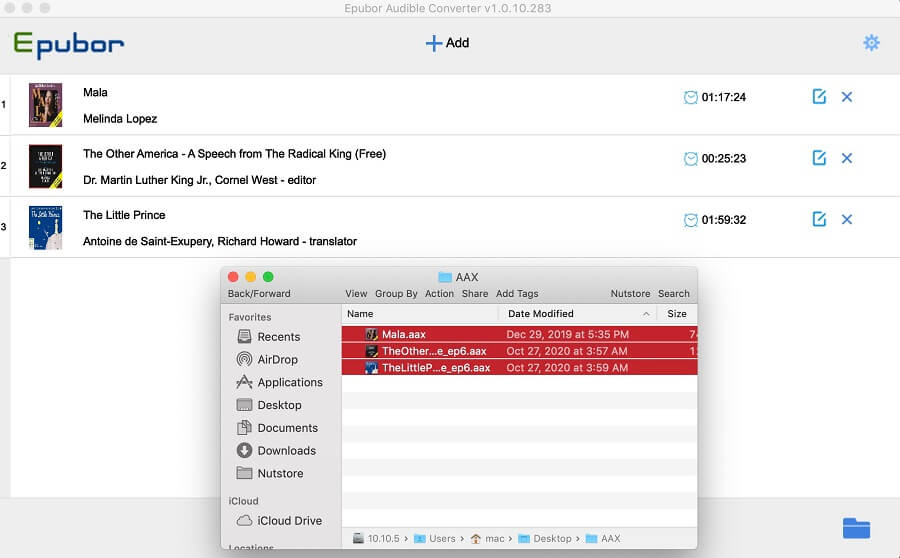Click AAX in the Finder path bar
Screen dimensions: 900x558
603,538
